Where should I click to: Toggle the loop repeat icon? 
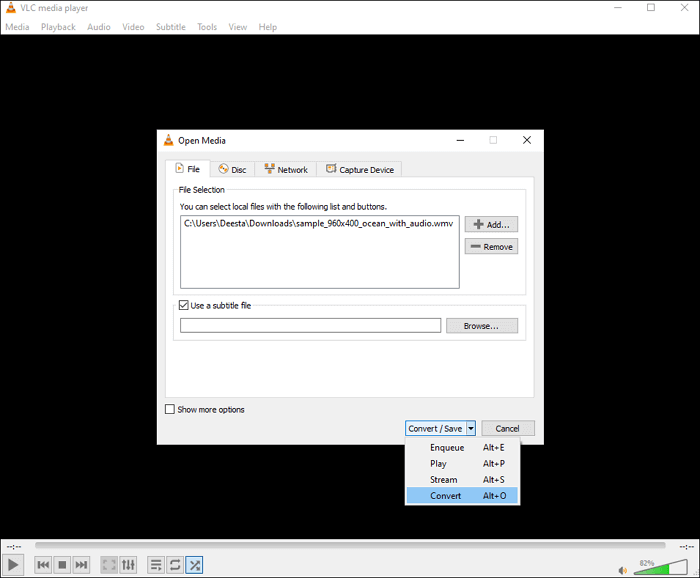[x=175, y=565]
